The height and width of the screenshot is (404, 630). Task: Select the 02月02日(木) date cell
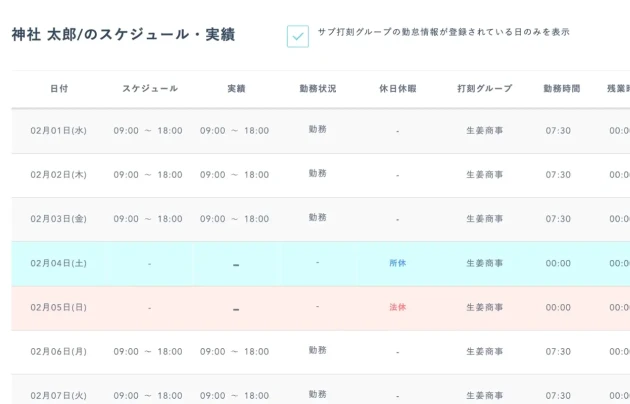point(59,175)
